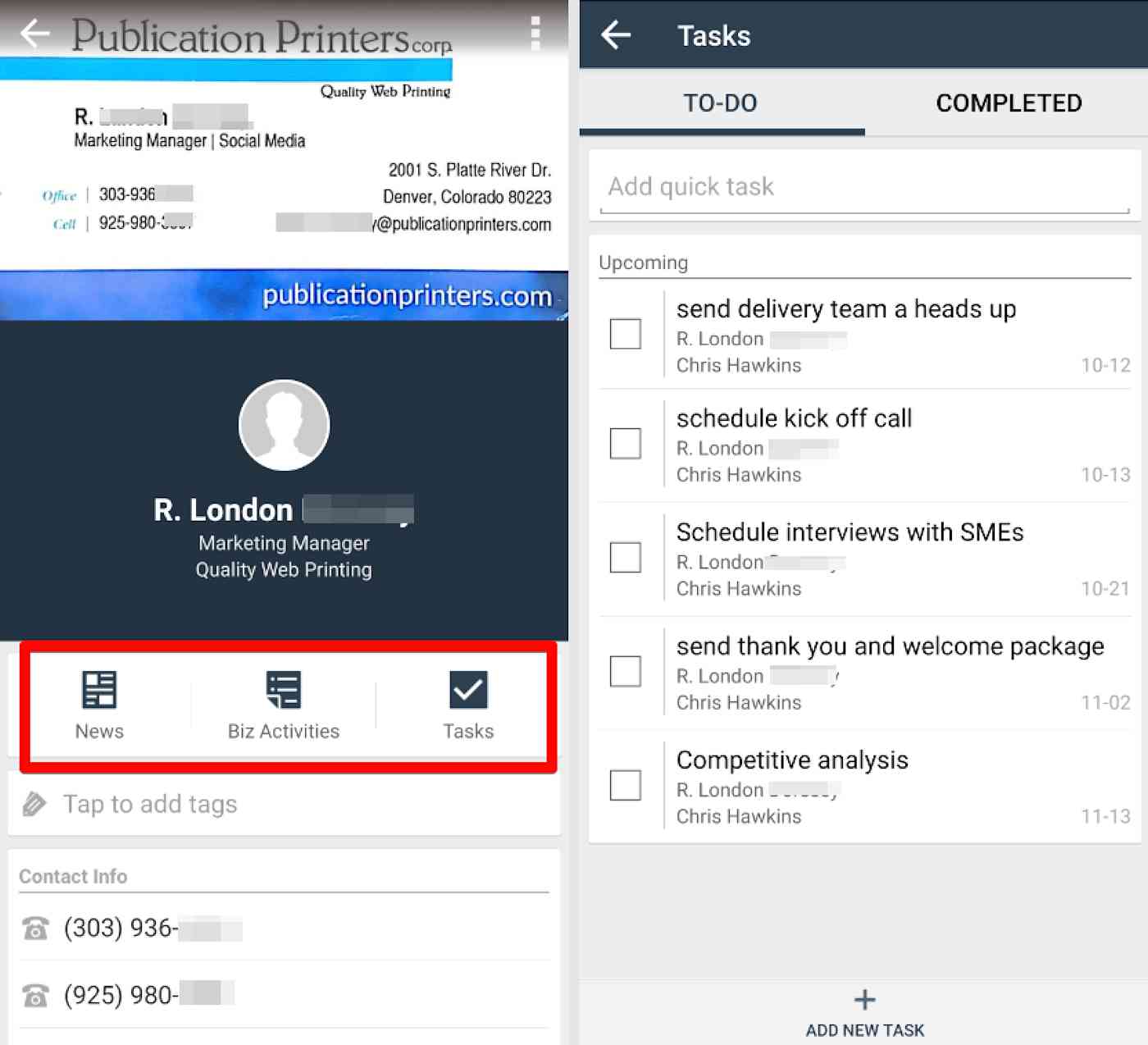This screenshot has height=1045, width=1148.
Task: Tap 'Chris Hawkins' under schedule kick off call
Action: pyautogui.click(x=739, y=475)
